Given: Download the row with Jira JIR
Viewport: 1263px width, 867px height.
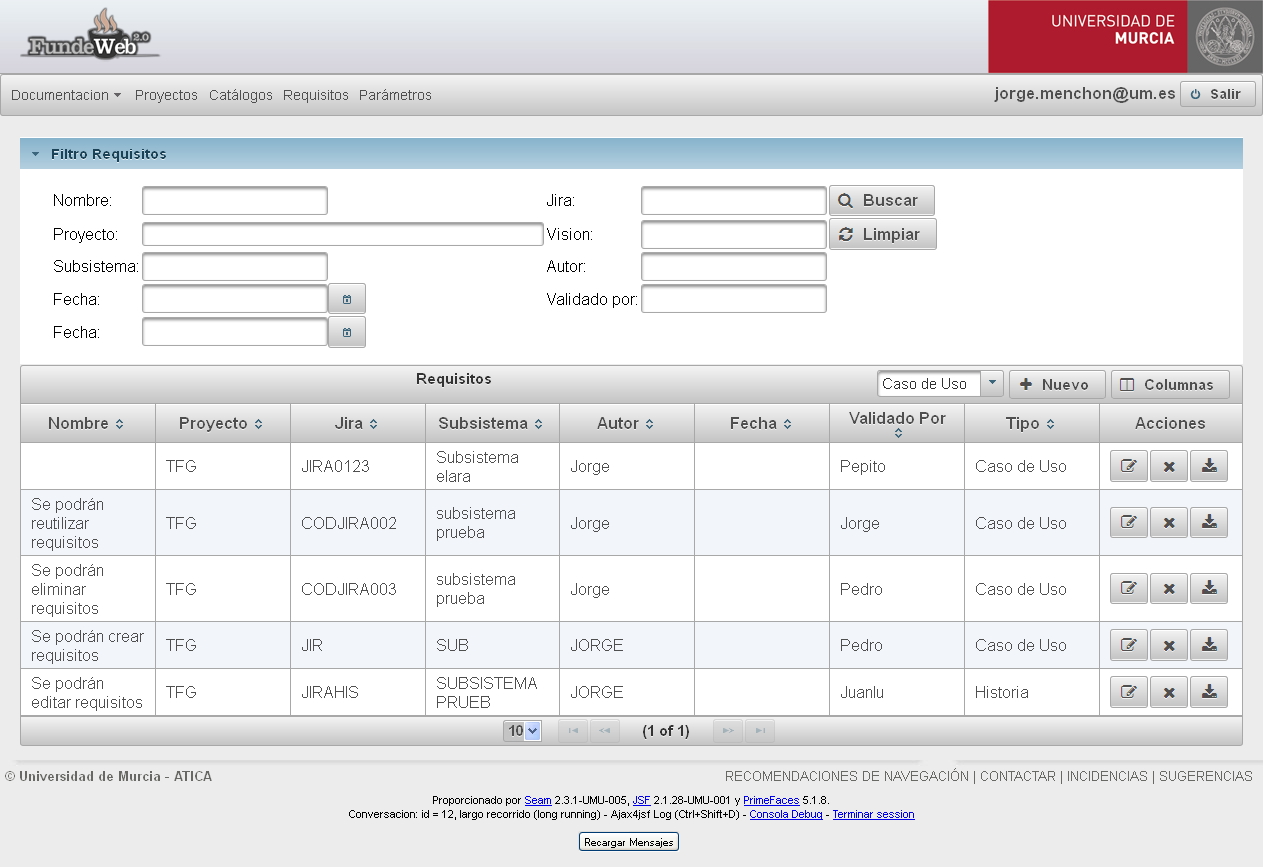Looking at the screenshot, I should 1209,645.
